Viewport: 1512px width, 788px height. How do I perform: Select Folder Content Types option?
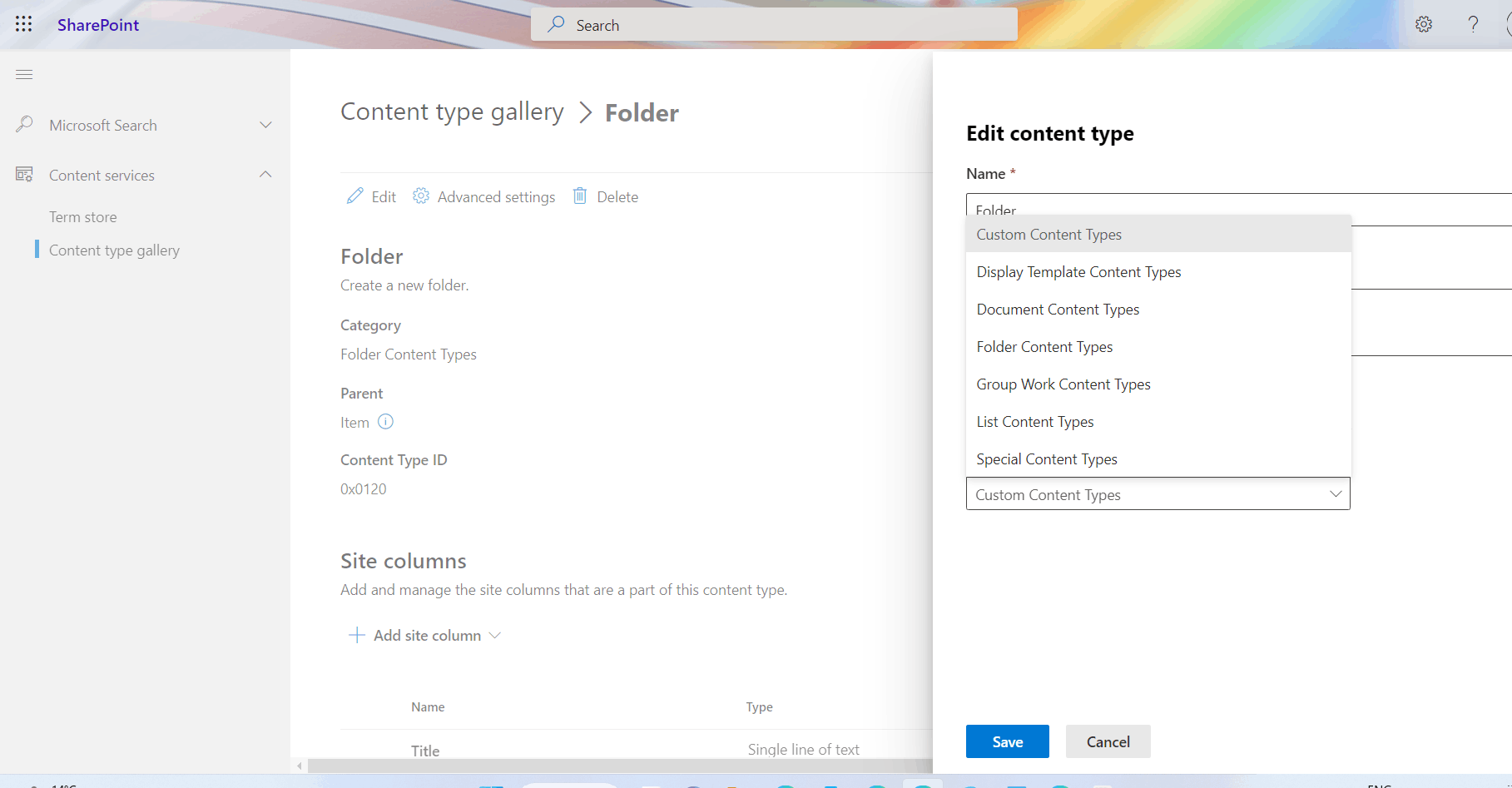[x=1158, y=347]
